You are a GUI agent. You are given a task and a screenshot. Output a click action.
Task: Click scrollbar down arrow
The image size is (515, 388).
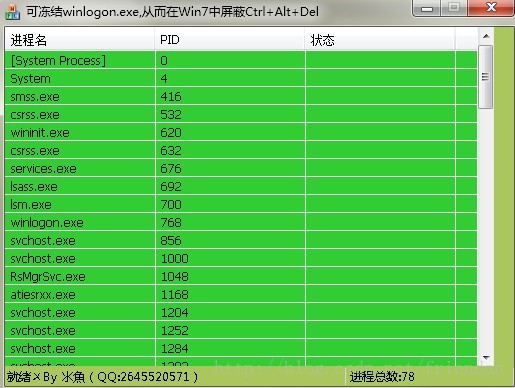point(486,358)
